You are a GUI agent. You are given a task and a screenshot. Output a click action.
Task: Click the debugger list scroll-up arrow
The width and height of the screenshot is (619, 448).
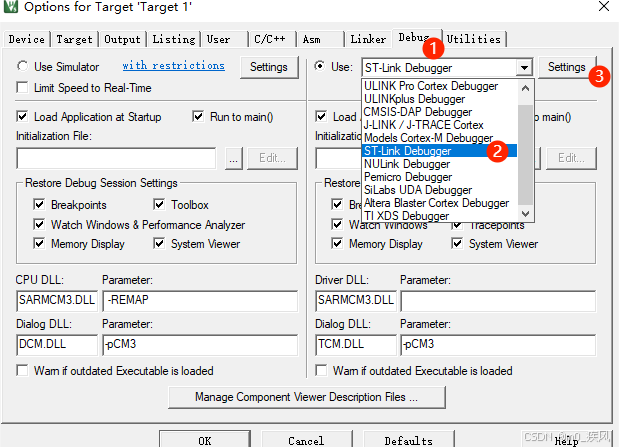[x=525, y=88]
